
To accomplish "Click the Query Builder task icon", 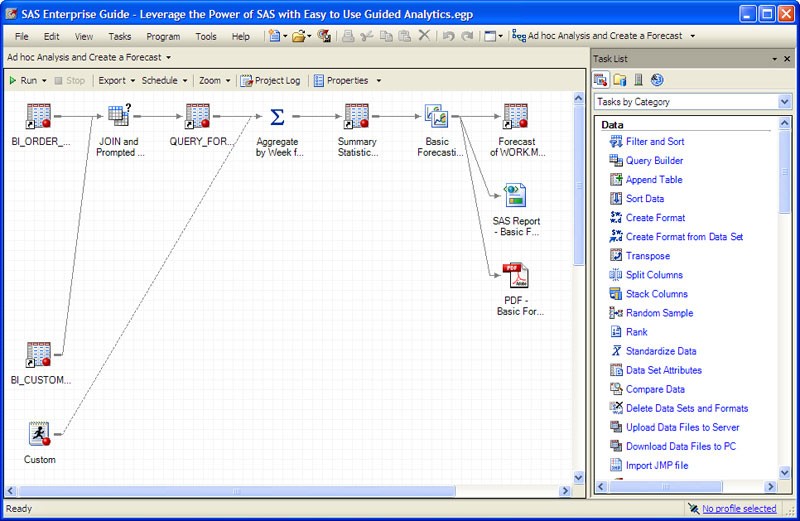I will (x=617, y=160).
